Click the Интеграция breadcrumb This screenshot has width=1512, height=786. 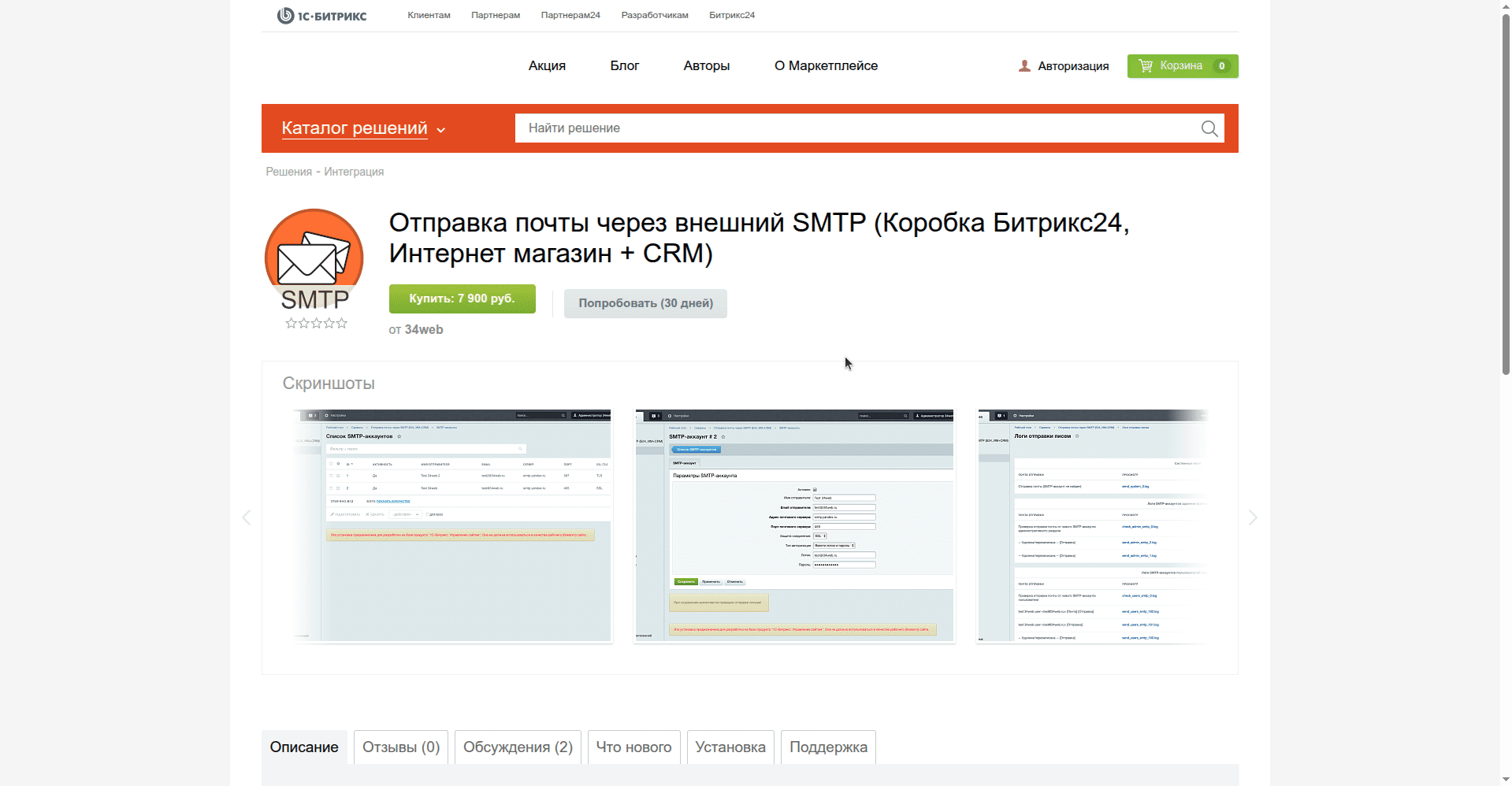click(x=354, y=172)
